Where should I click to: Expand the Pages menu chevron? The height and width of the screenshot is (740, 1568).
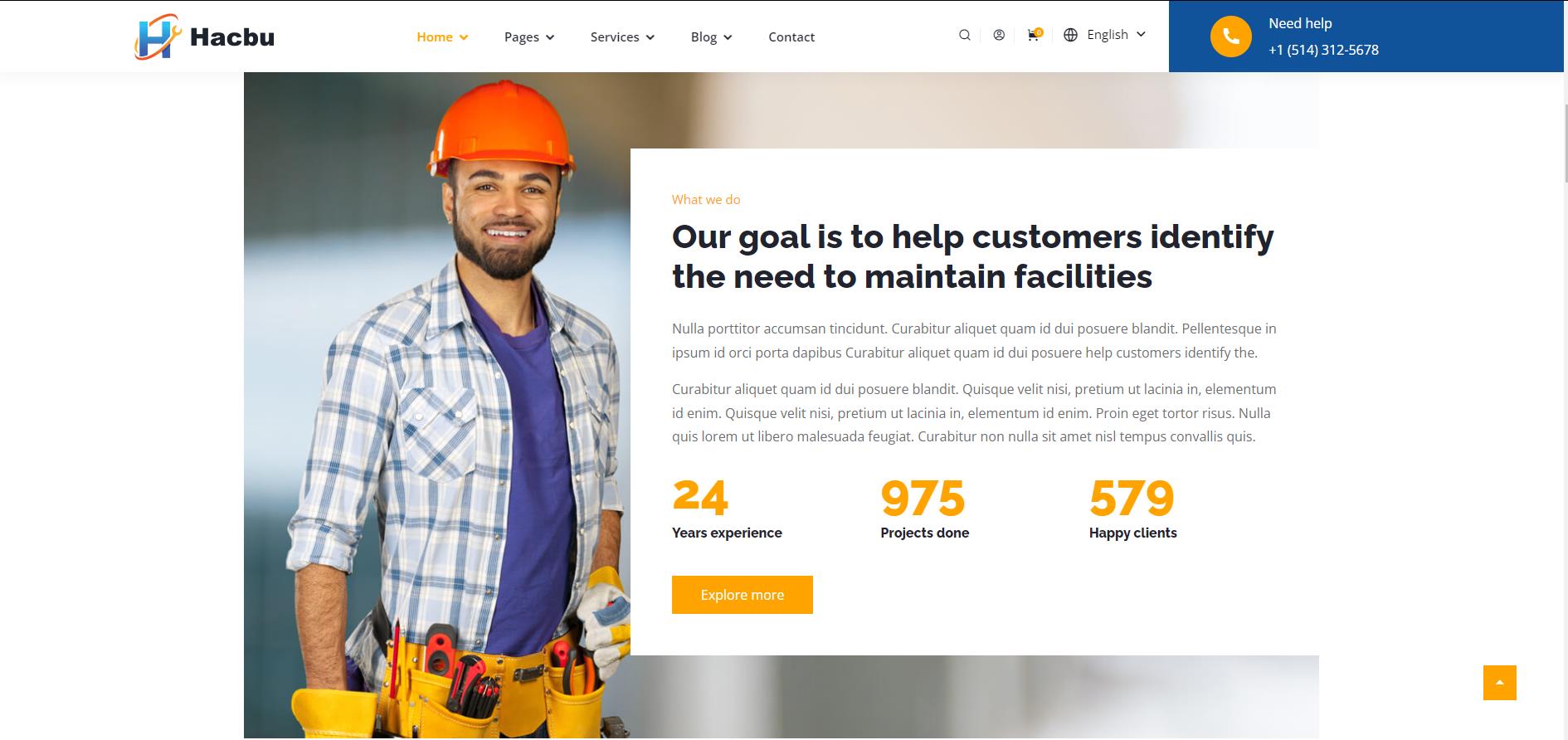coord(550,37)
